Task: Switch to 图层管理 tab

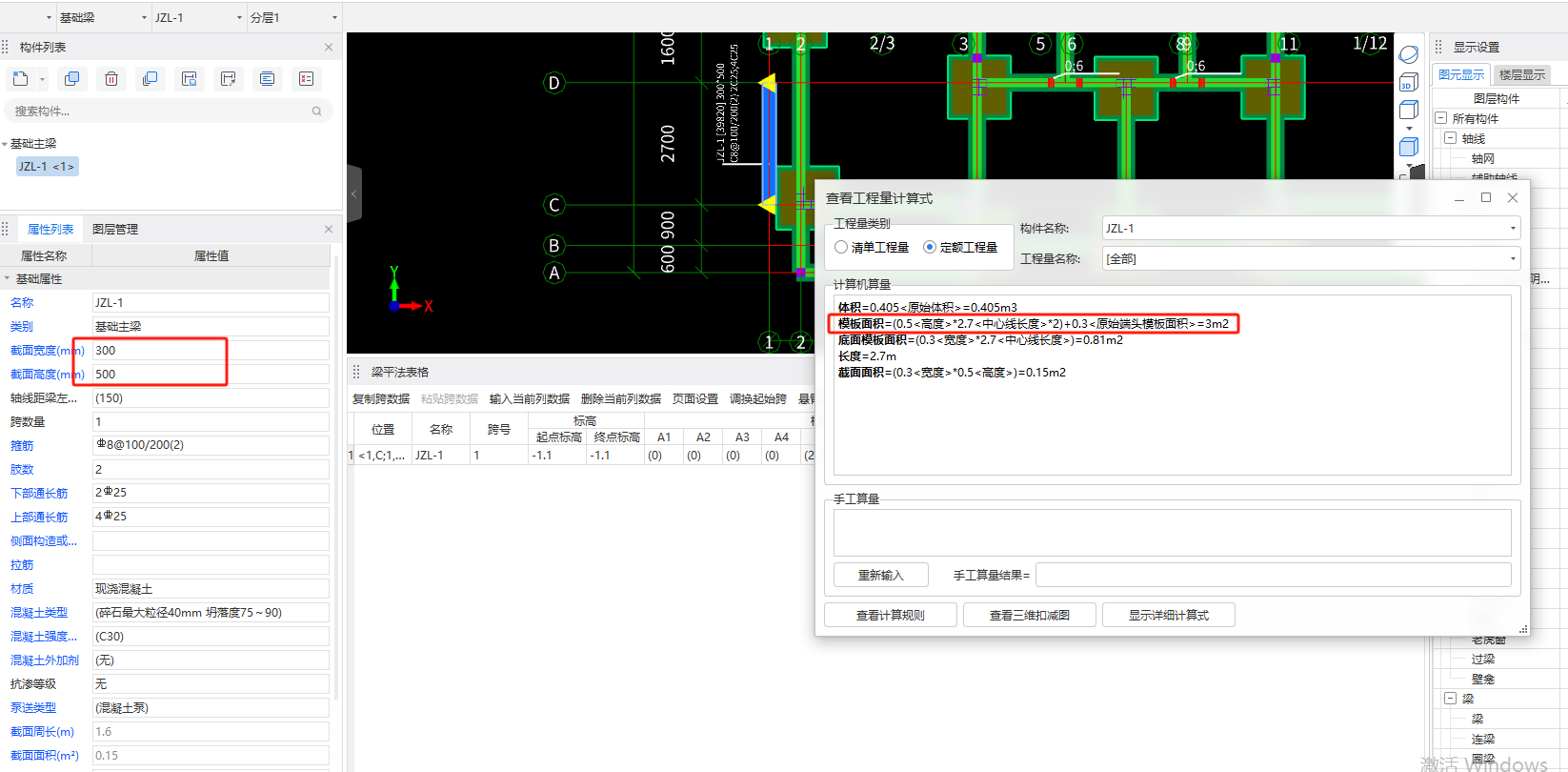Action: tap(115, 230)
